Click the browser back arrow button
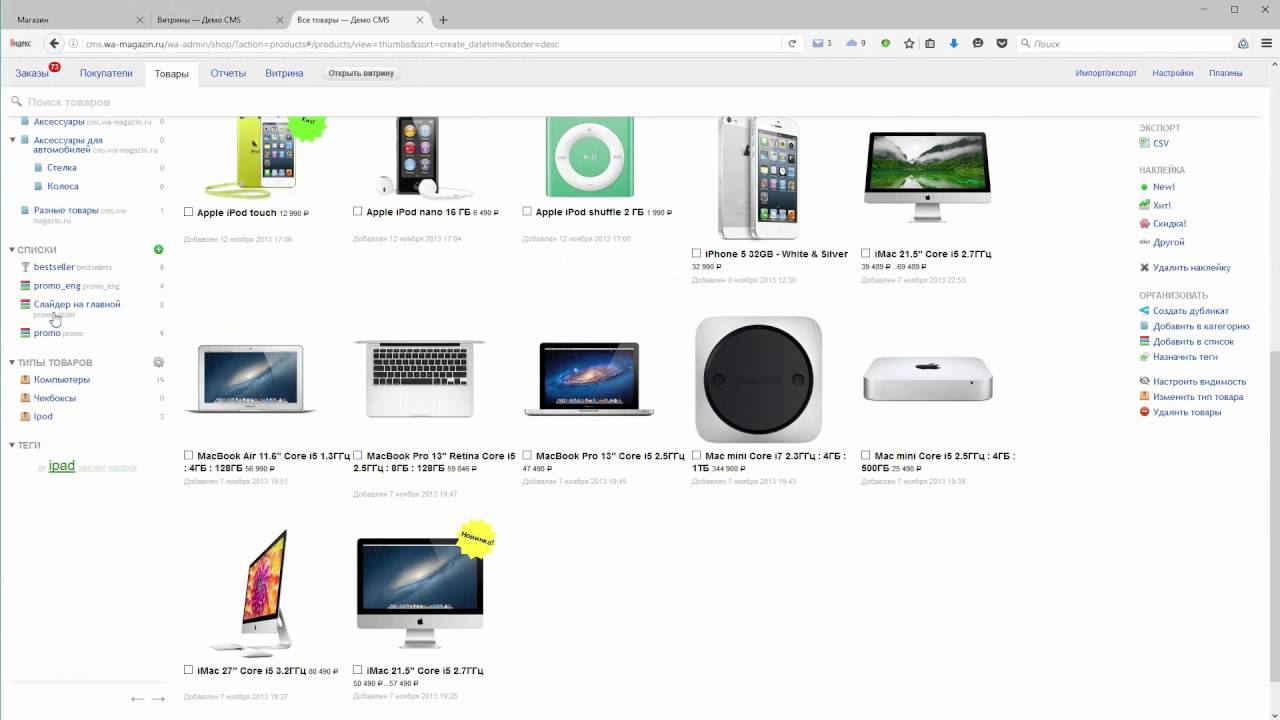The width and height of the screenshot is (1280, 720). (55, 43)
